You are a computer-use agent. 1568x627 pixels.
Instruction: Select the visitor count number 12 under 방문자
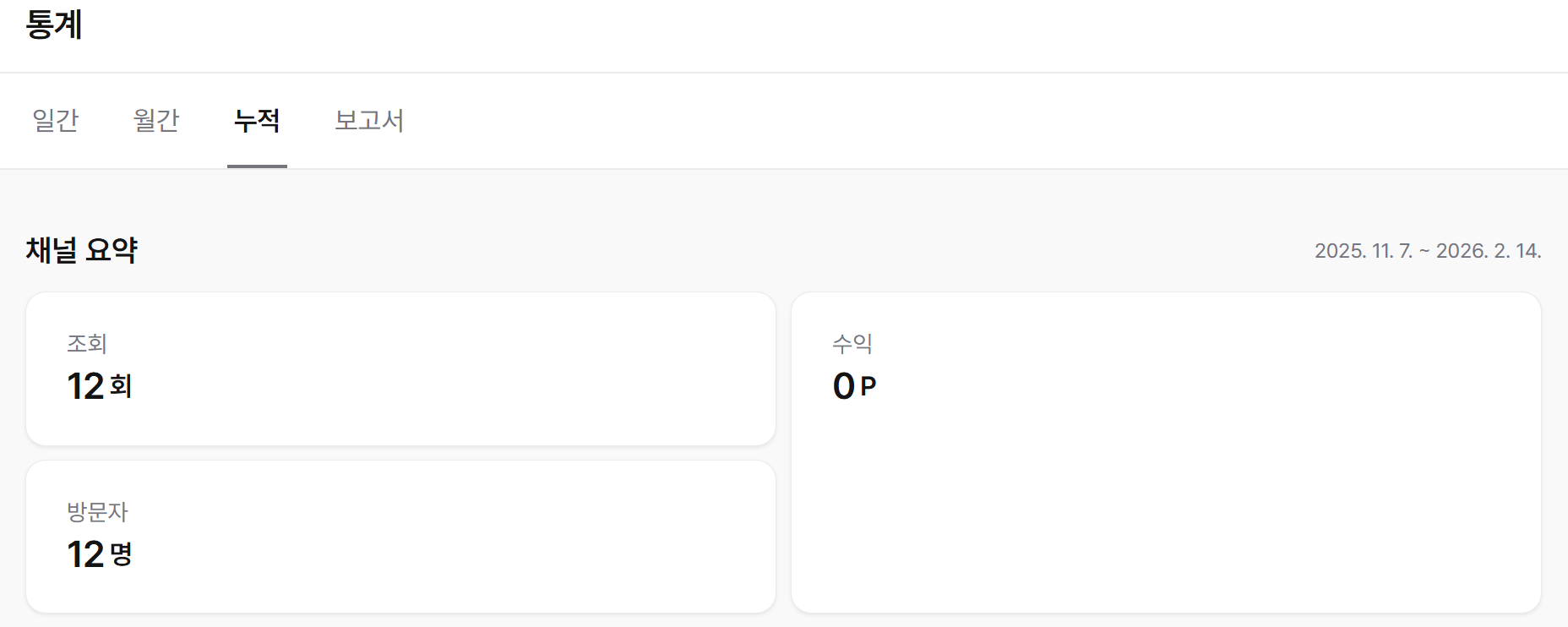pos(85,554)
